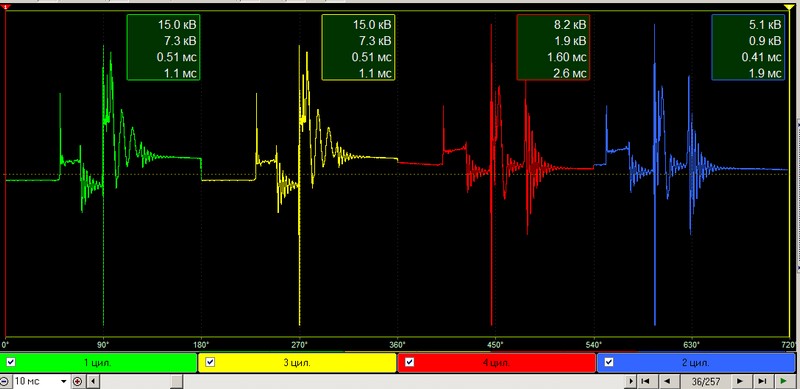Viewport: 800px width, 389px height.
Task: Click the 360° axis label
Action: point(397,344)
